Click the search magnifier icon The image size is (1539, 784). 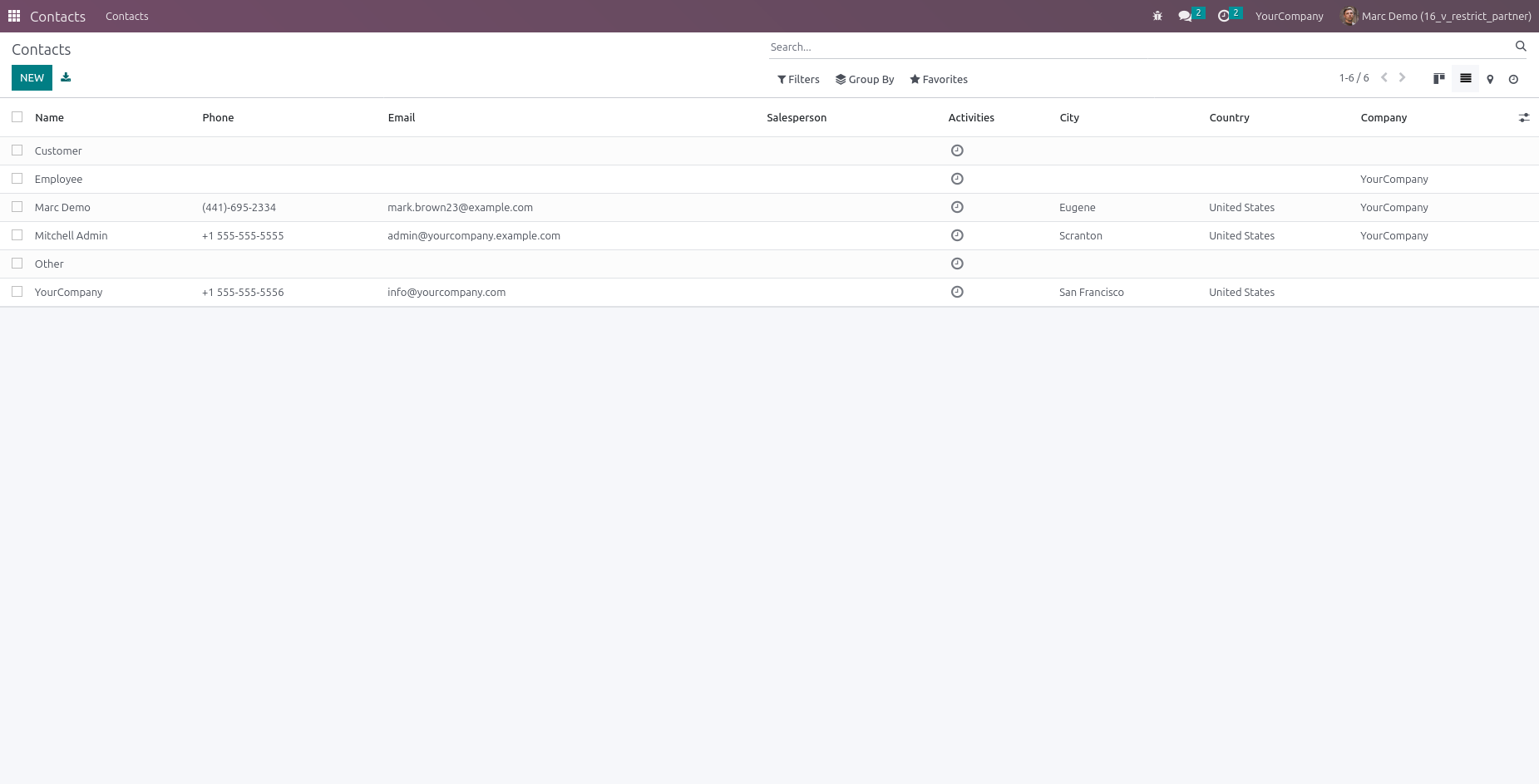click(x=1521, y=47)
